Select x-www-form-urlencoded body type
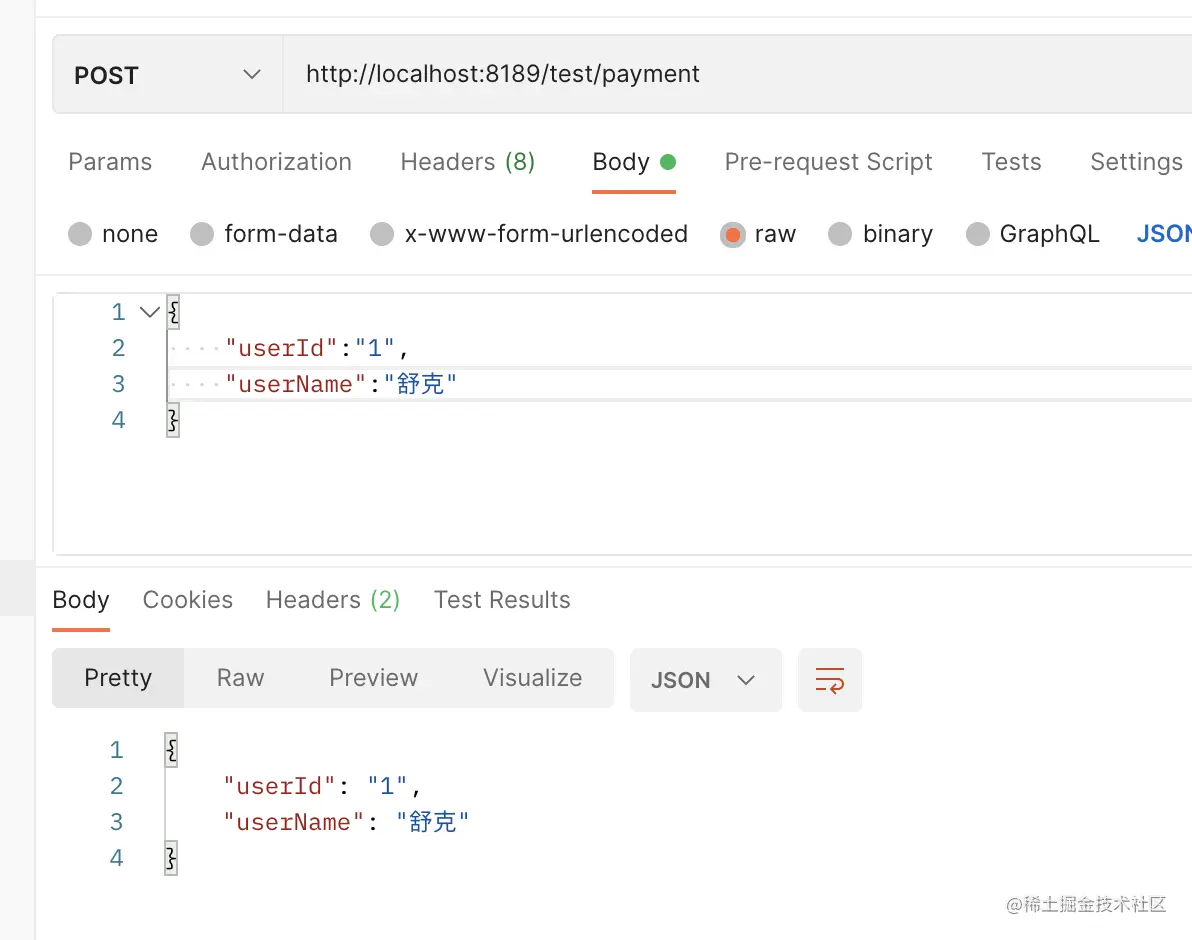This screenshot has width=1192, height=940. [x=529, y=234]
